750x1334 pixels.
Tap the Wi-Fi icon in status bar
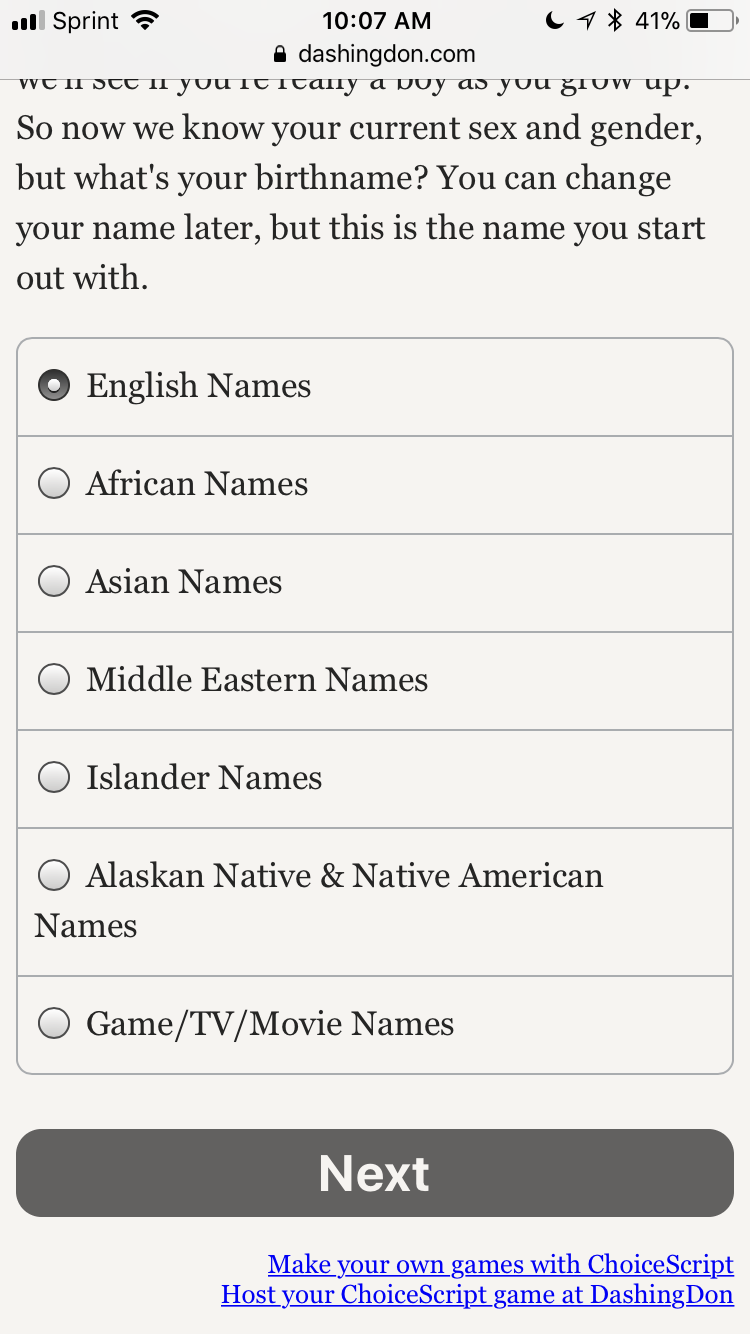coord(145,20)
